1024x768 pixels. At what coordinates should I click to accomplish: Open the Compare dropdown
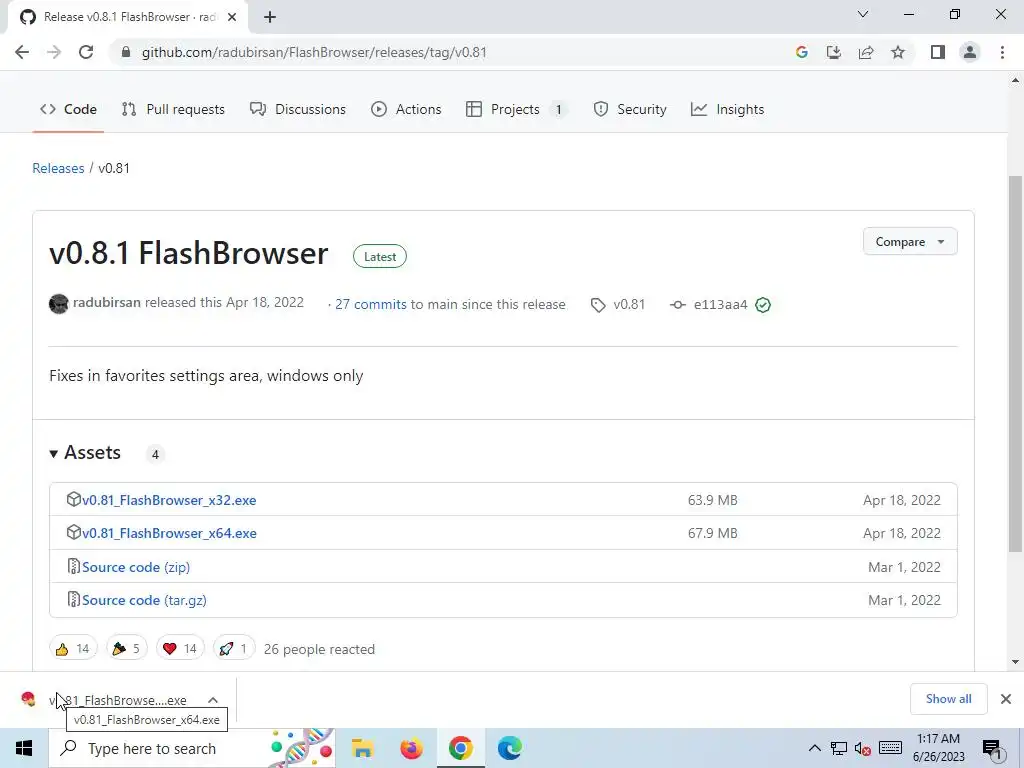[910, 242]
